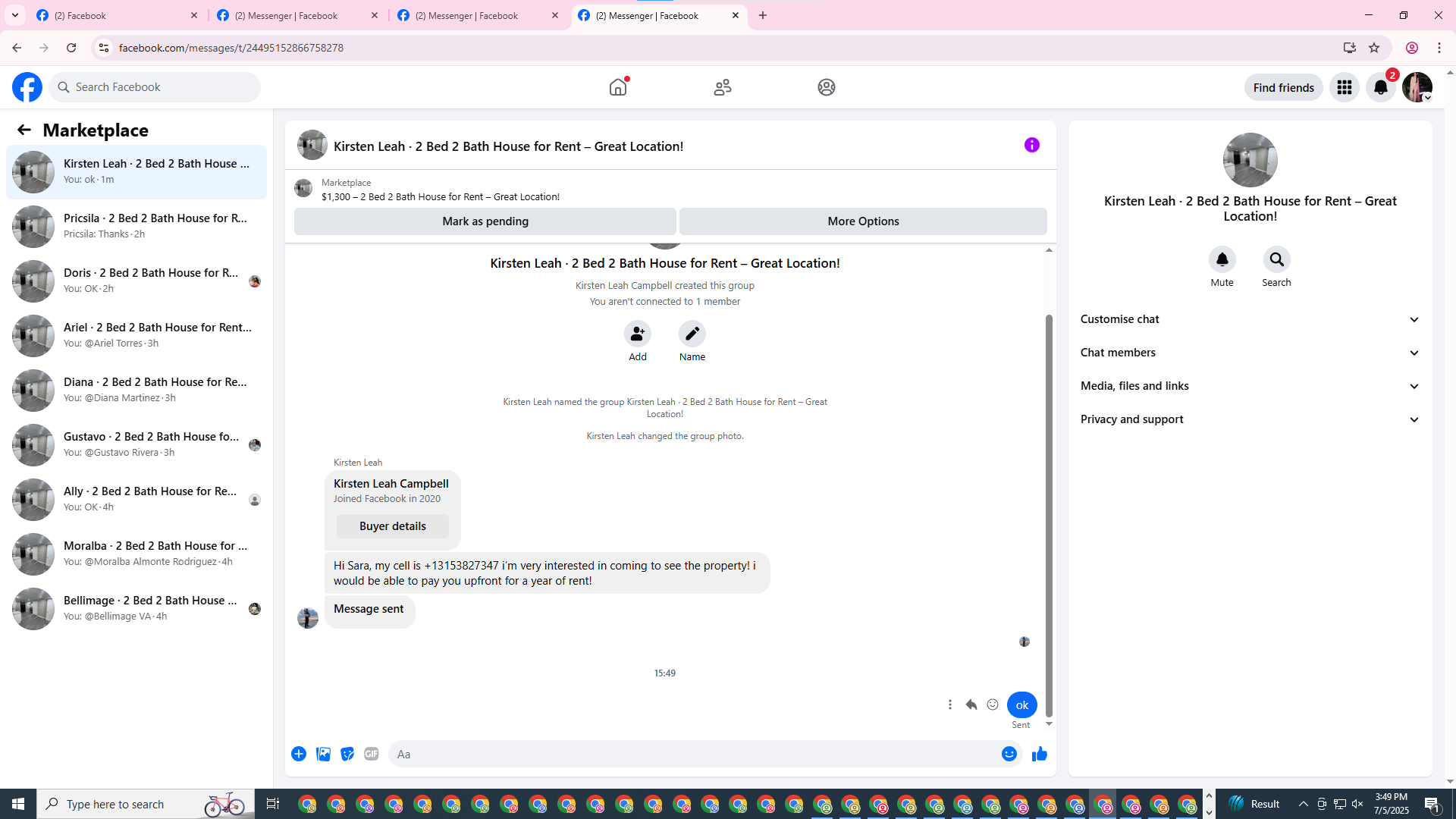Click the Buyer details button
Screen dimensions: 1456x819
(392, 526)
